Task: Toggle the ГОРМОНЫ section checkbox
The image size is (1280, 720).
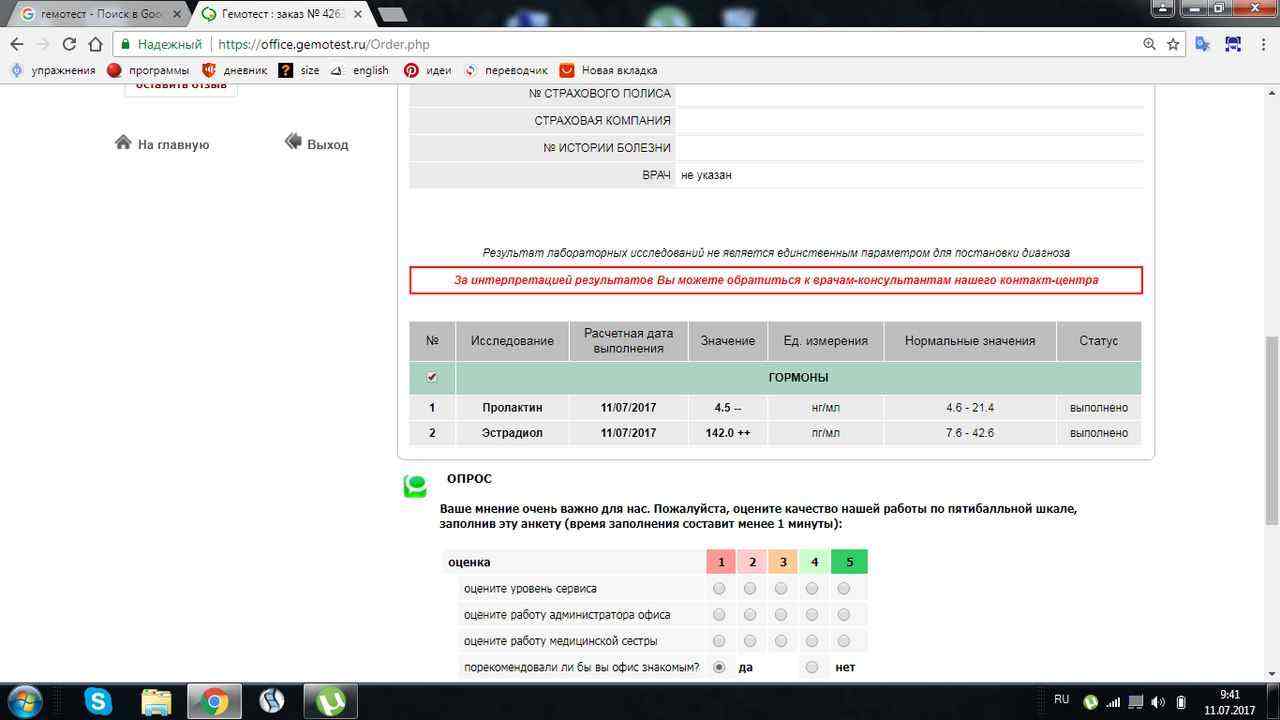Action: tap(432, 377)
